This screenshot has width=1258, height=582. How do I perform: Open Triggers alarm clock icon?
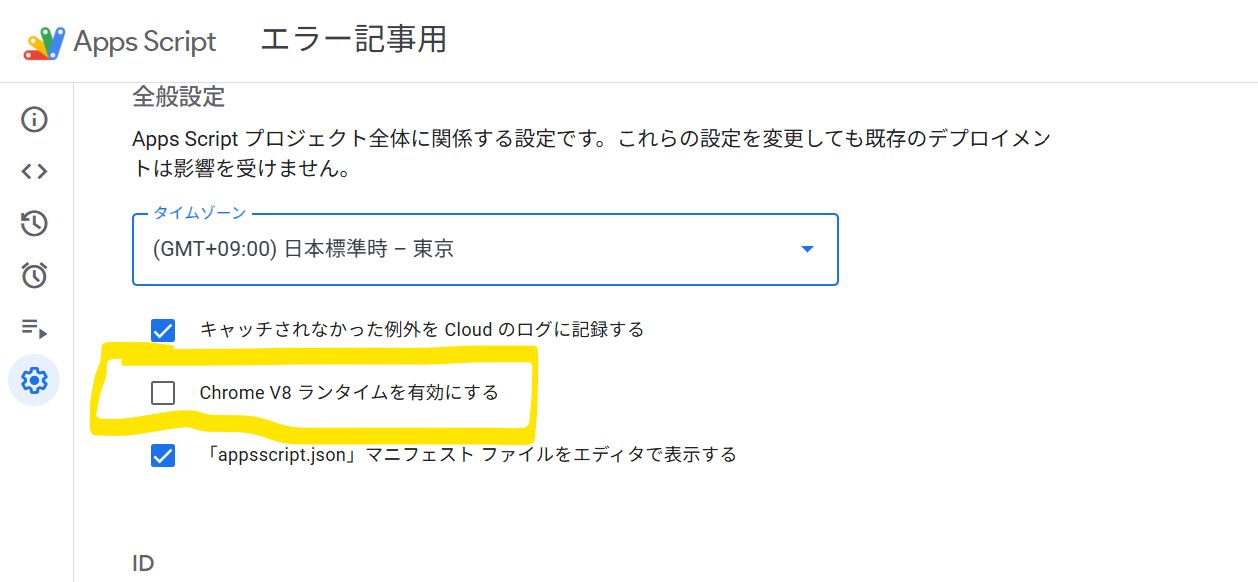pyautogui.click(x=34, y=275)
